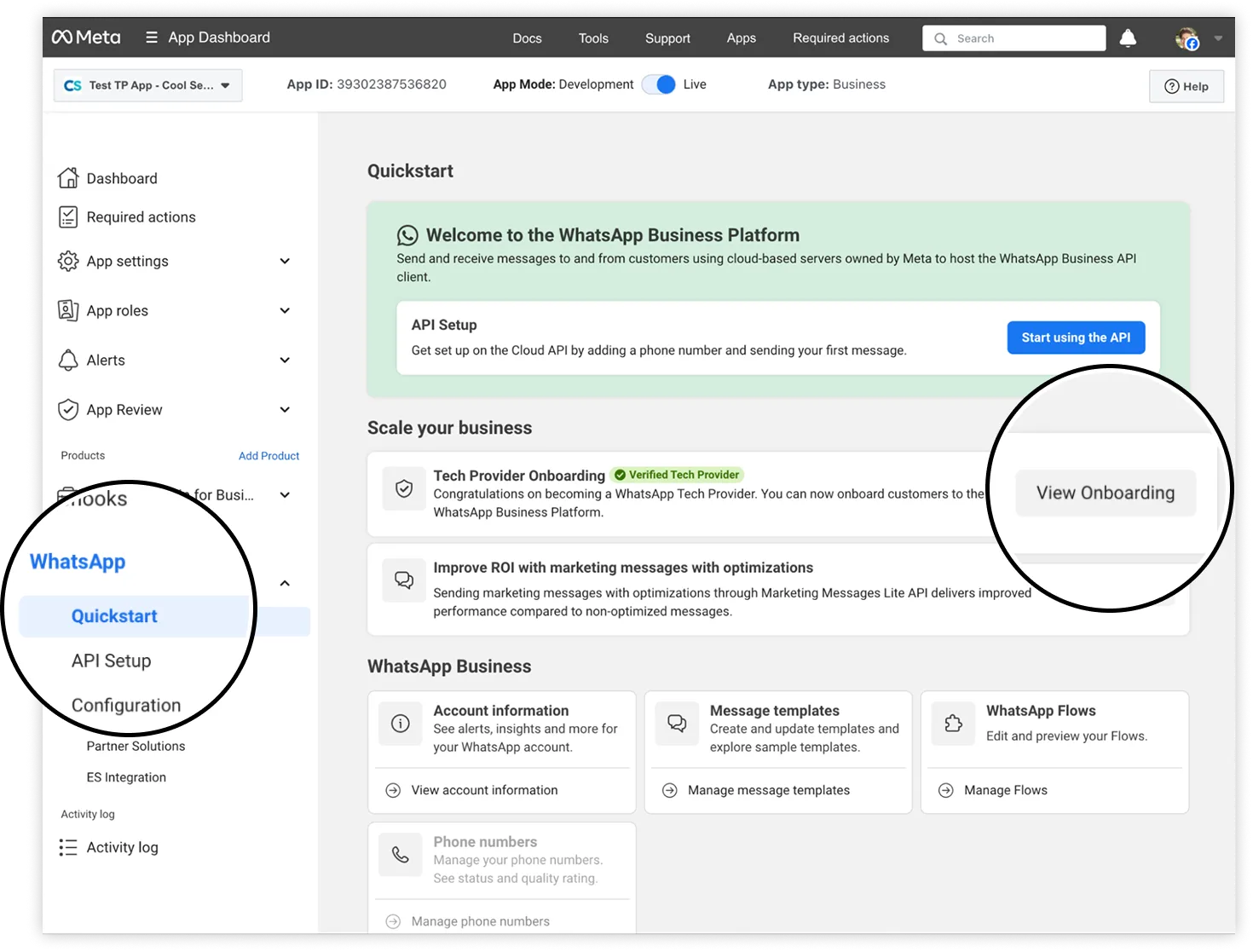This screenshot has height=952, width=1253.
Task: Click the Tech Provider Onboarding shield icon
Action: 404,488
